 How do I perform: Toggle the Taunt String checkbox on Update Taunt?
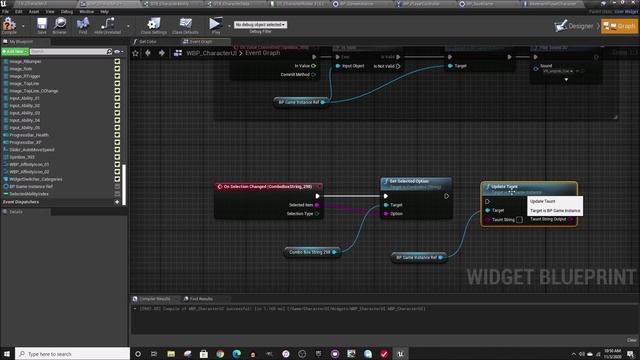point(519,220)
